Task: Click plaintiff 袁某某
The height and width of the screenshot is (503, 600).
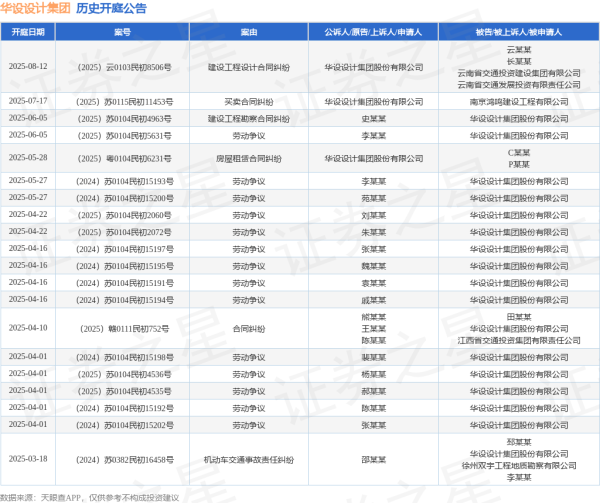Action: click(373, 283)
